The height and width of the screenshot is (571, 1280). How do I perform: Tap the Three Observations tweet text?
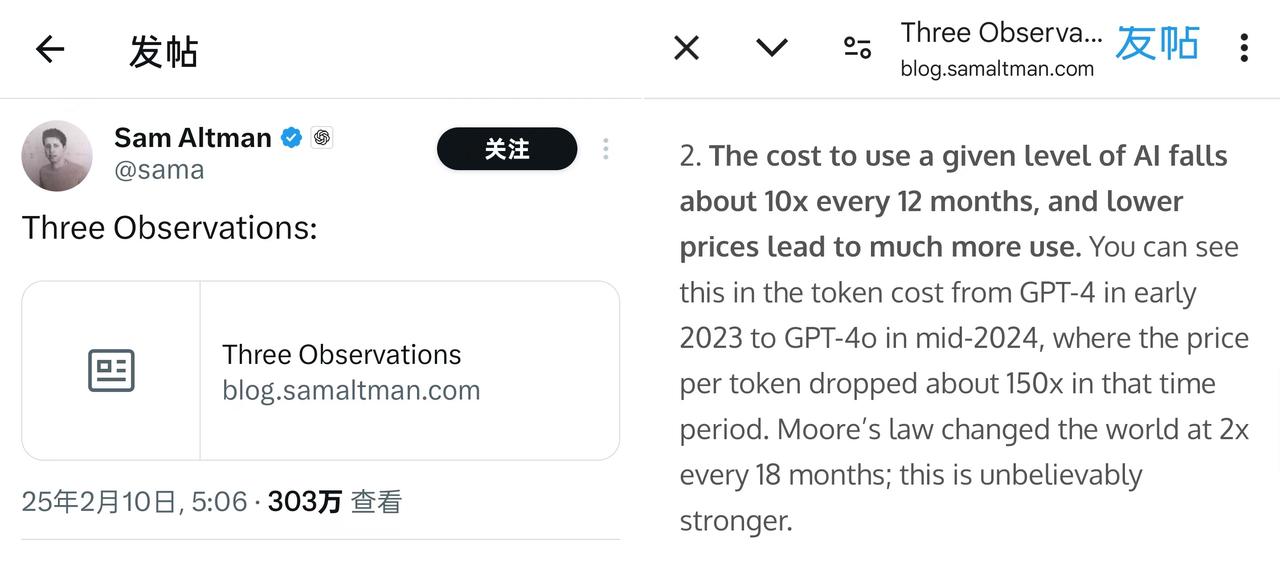pyautogui.click(x=169, y=228)
